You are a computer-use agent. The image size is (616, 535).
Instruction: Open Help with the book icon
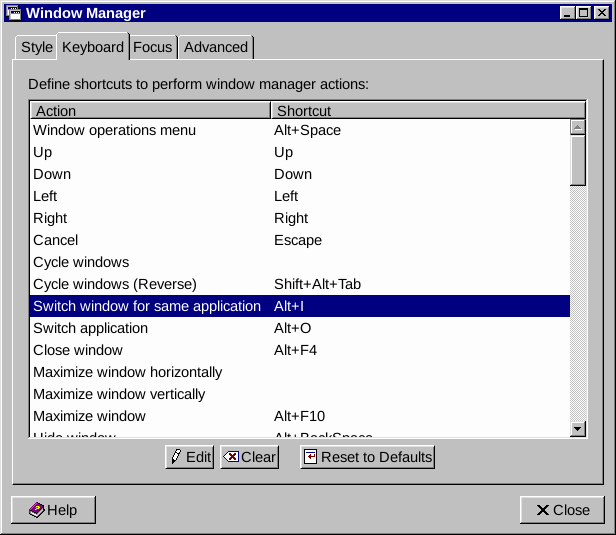point(53,510)
